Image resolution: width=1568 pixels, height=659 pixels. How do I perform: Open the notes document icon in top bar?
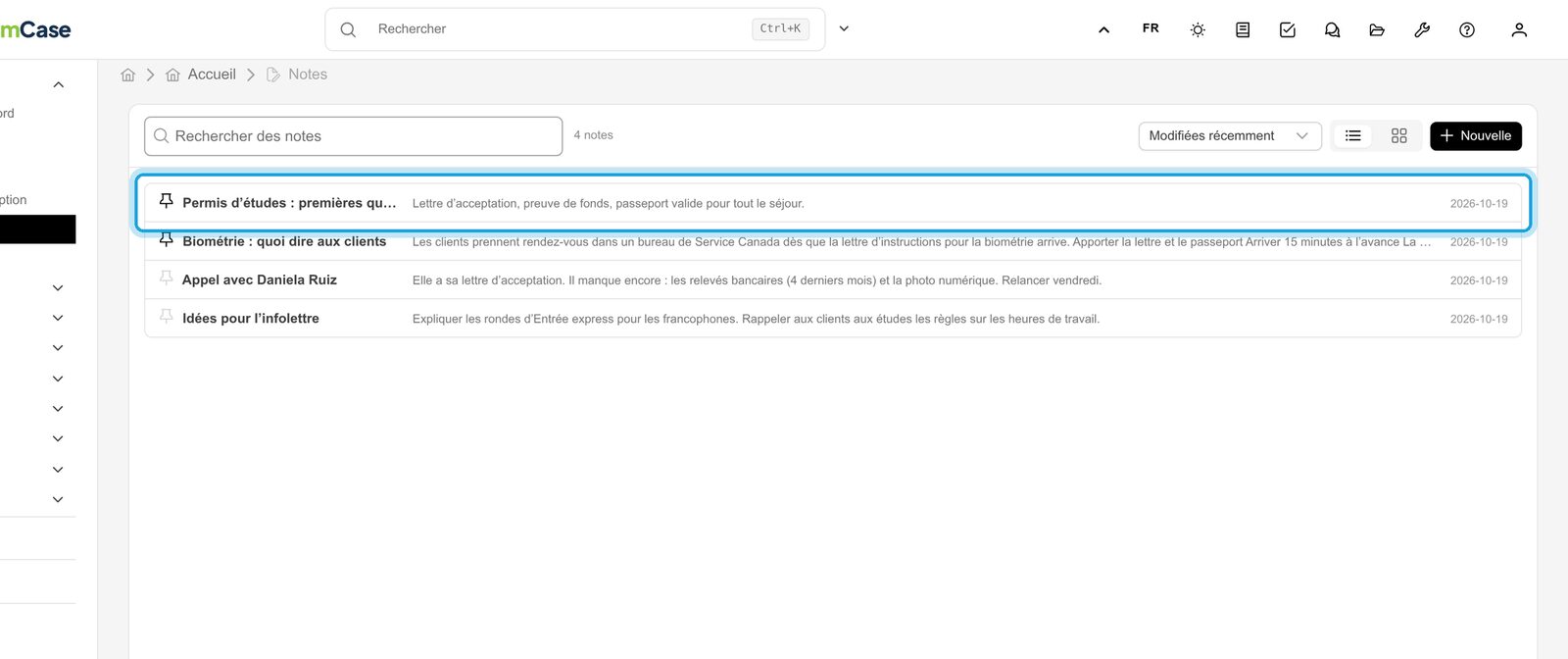point(1243,29)
